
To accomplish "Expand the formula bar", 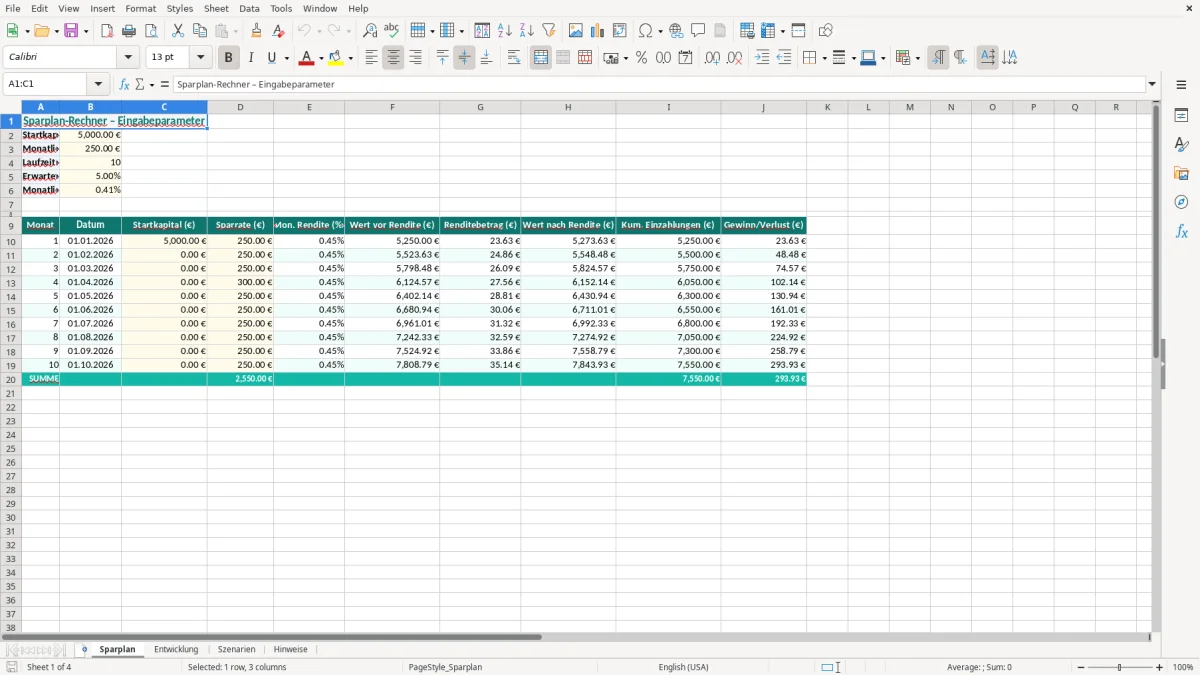I will [x=1152, y=84].
